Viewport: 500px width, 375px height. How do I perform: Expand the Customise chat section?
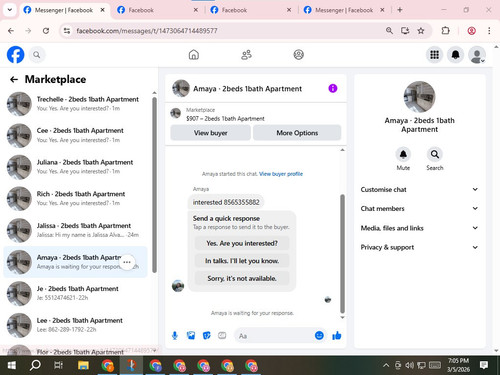[x=419, y=189]
